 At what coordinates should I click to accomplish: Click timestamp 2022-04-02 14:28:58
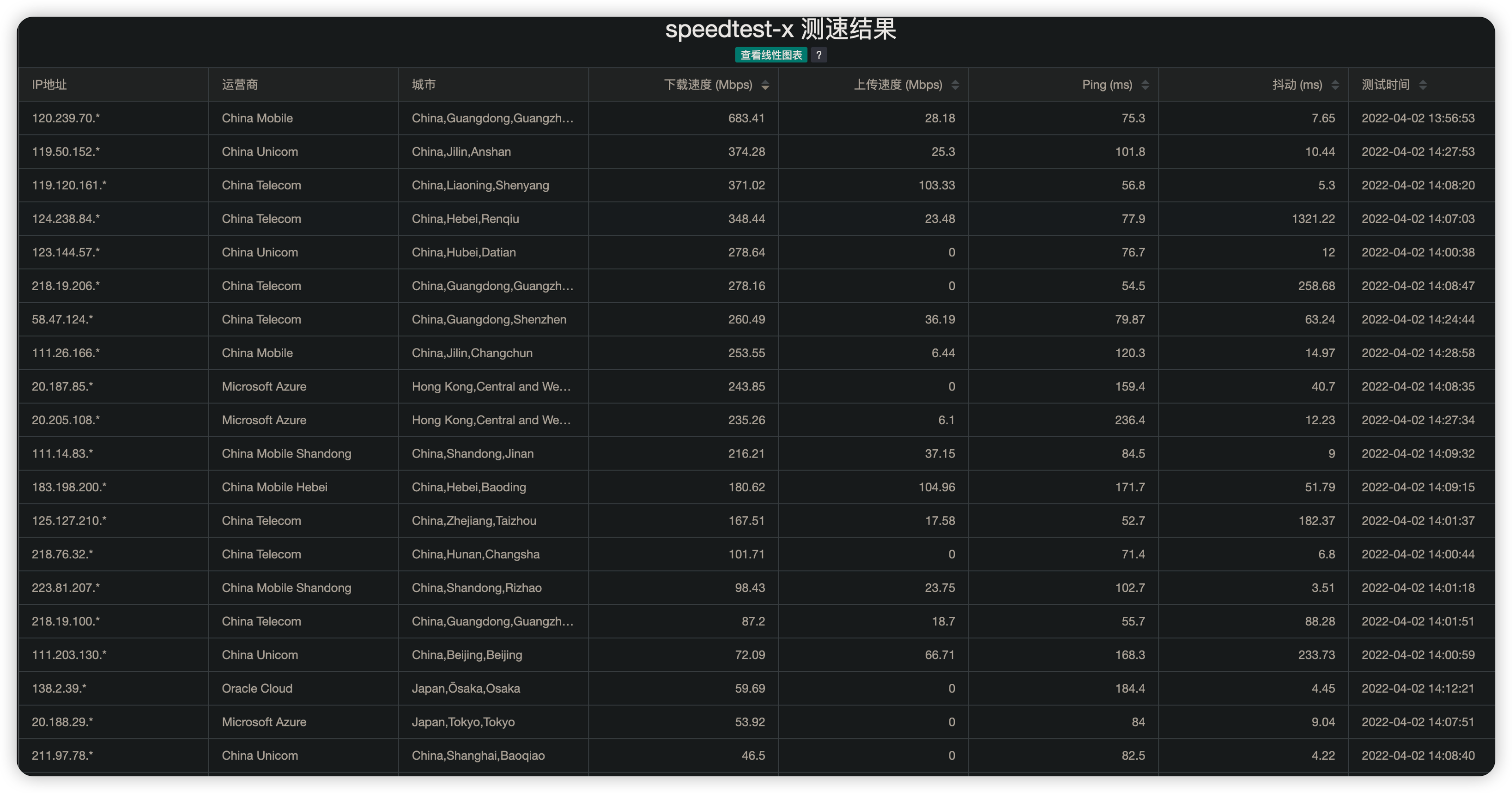[x=1418, y=353]
